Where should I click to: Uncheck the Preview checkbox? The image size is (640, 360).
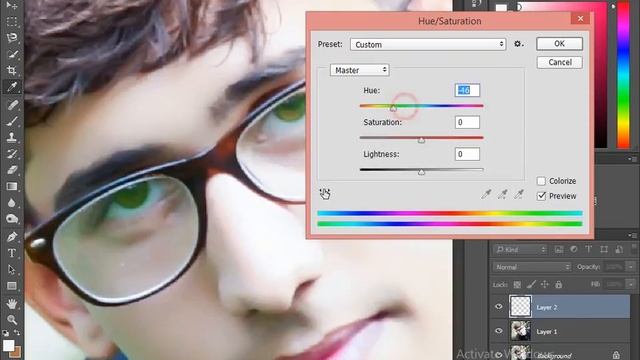[541, 196]
